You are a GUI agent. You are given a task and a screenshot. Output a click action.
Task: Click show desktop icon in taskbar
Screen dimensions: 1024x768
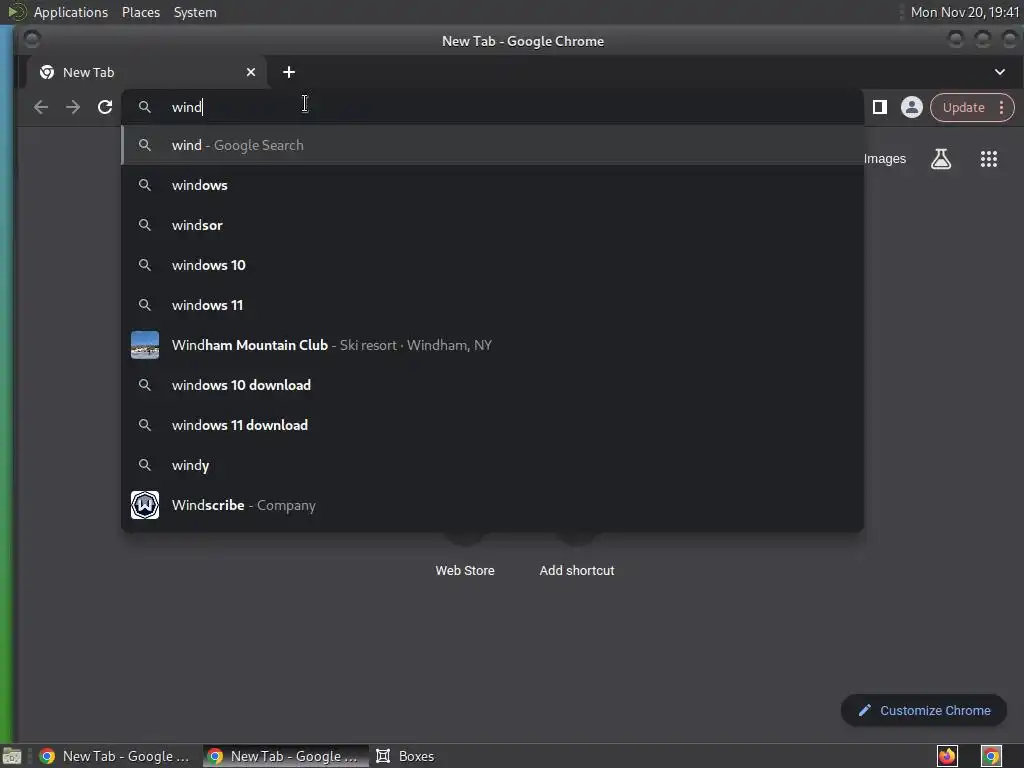(x=12, y=756)
